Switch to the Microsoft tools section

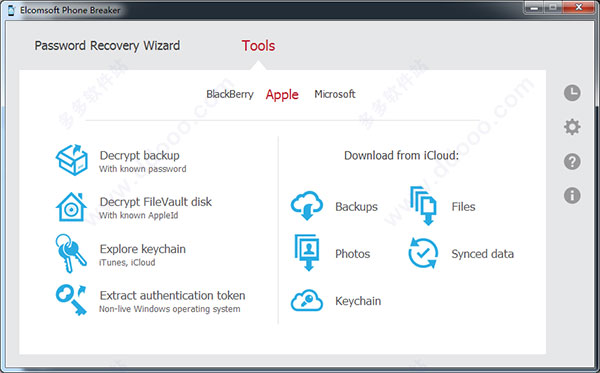[x=335, y=94]
